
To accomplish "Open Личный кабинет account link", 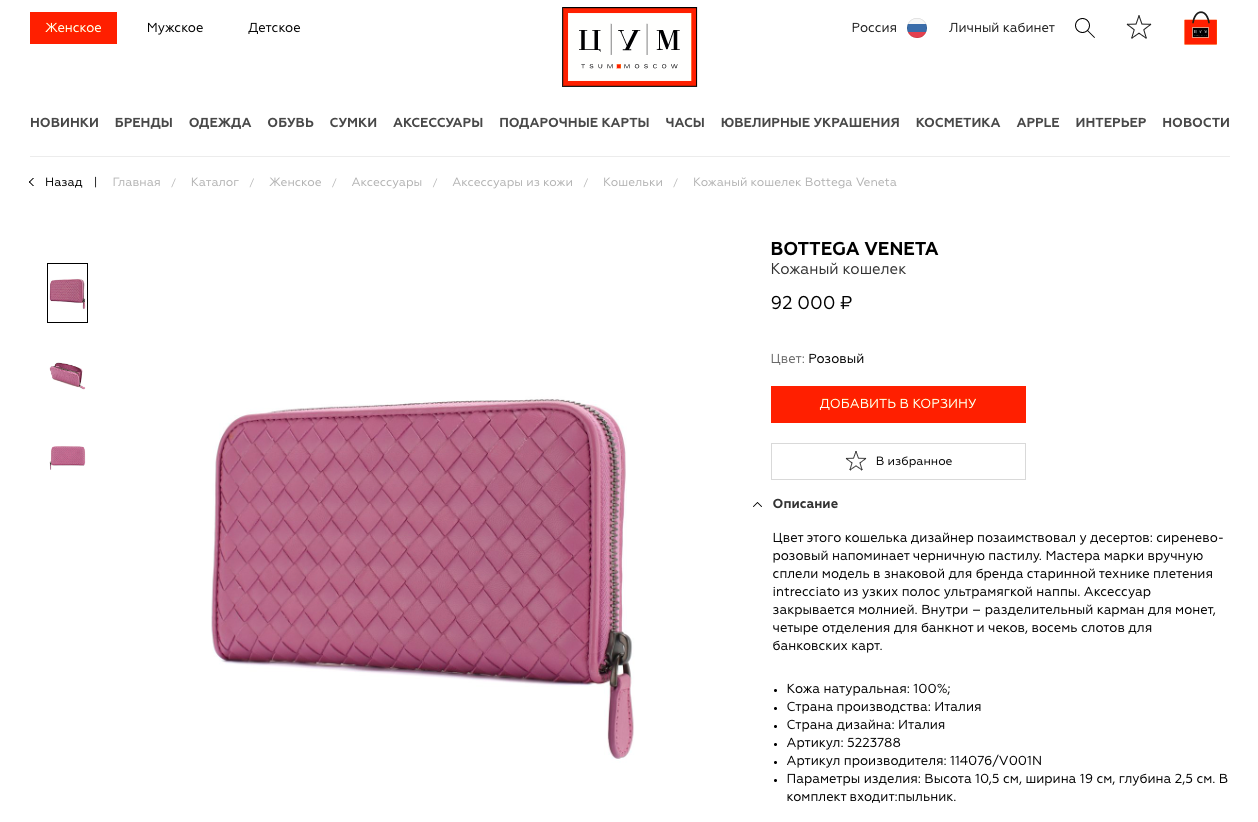I will [1002, 28].
